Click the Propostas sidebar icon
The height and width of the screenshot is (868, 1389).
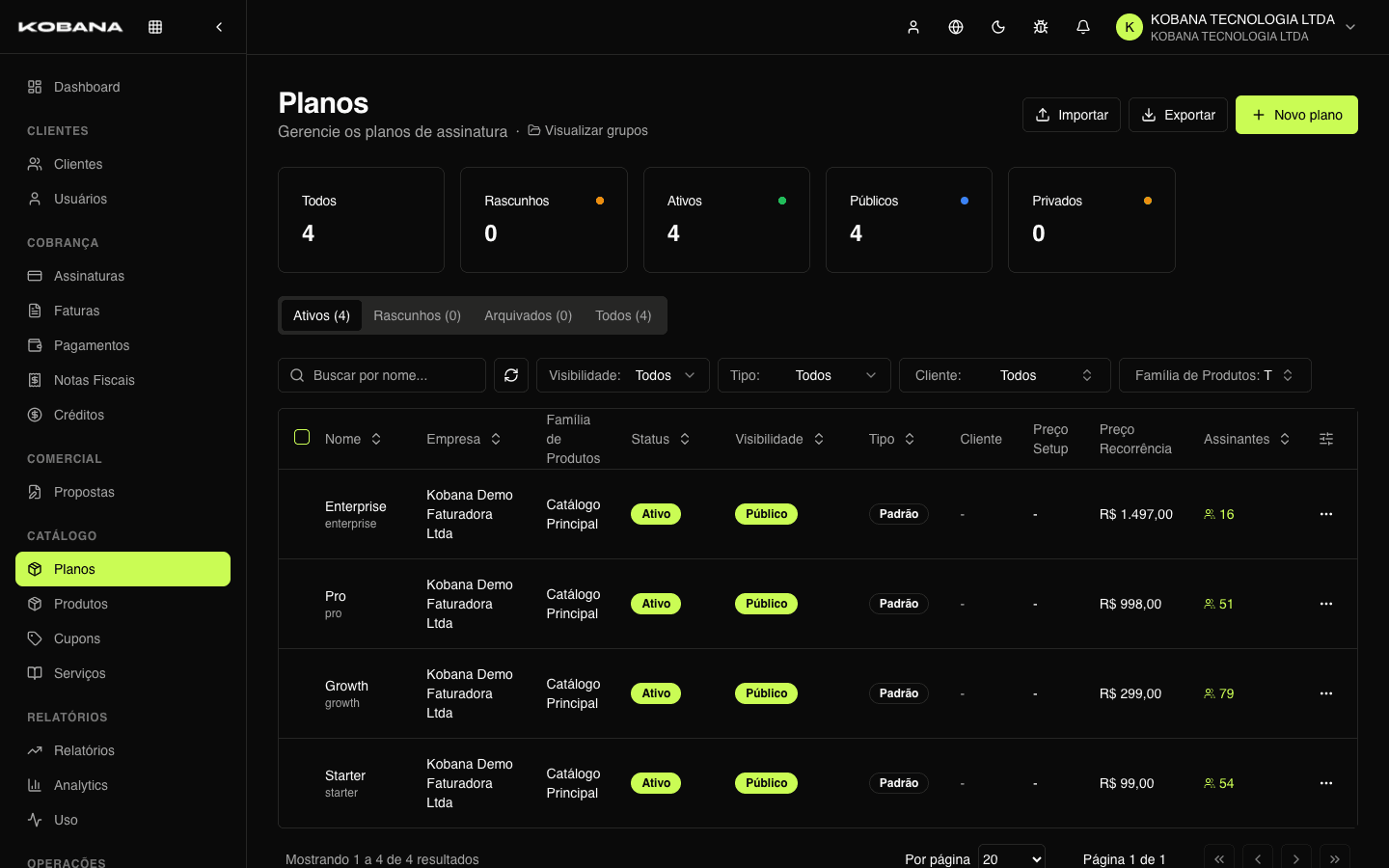click(35, 492)
